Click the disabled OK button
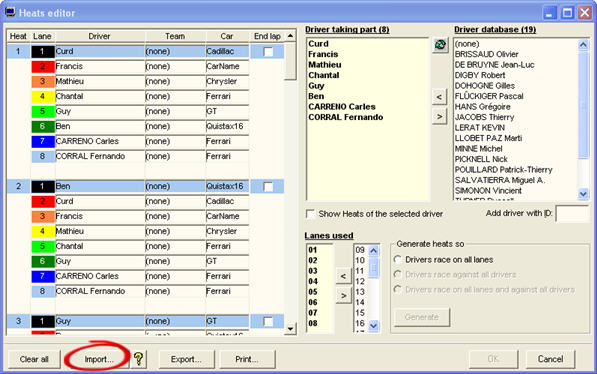The image size is (597, 374). point(493,359)
